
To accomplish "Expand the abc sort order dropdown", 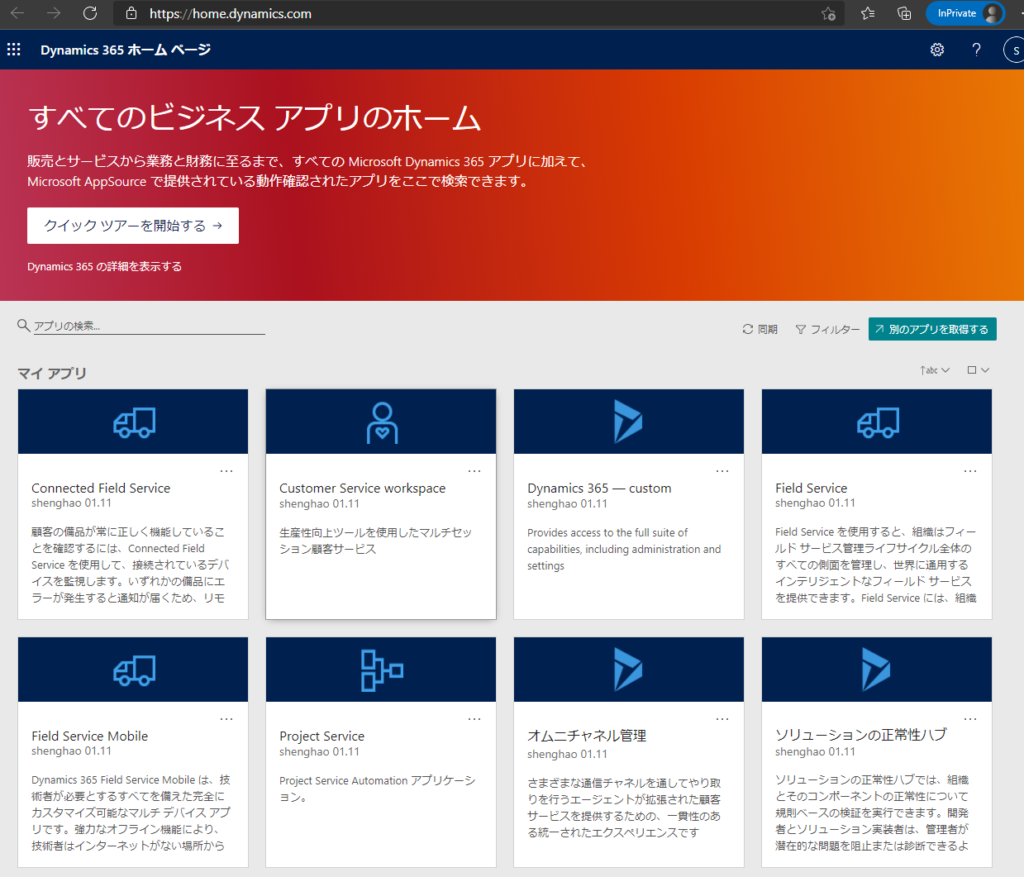I will (935, 370).
